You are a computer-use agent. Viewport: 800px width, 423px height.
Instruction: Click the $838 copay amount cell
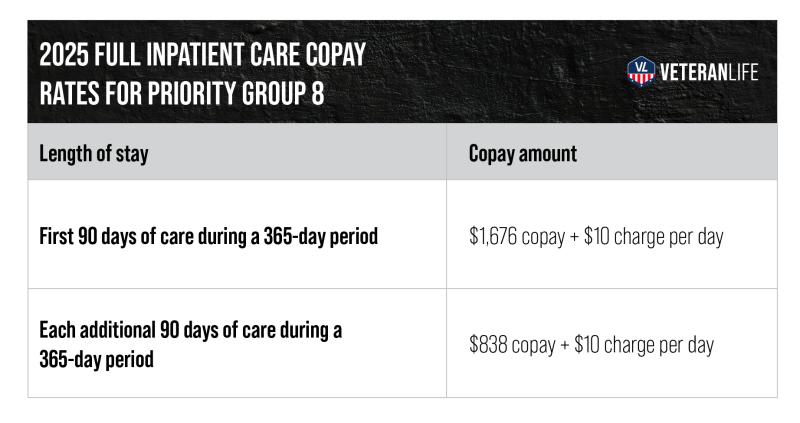coord(591,344)
